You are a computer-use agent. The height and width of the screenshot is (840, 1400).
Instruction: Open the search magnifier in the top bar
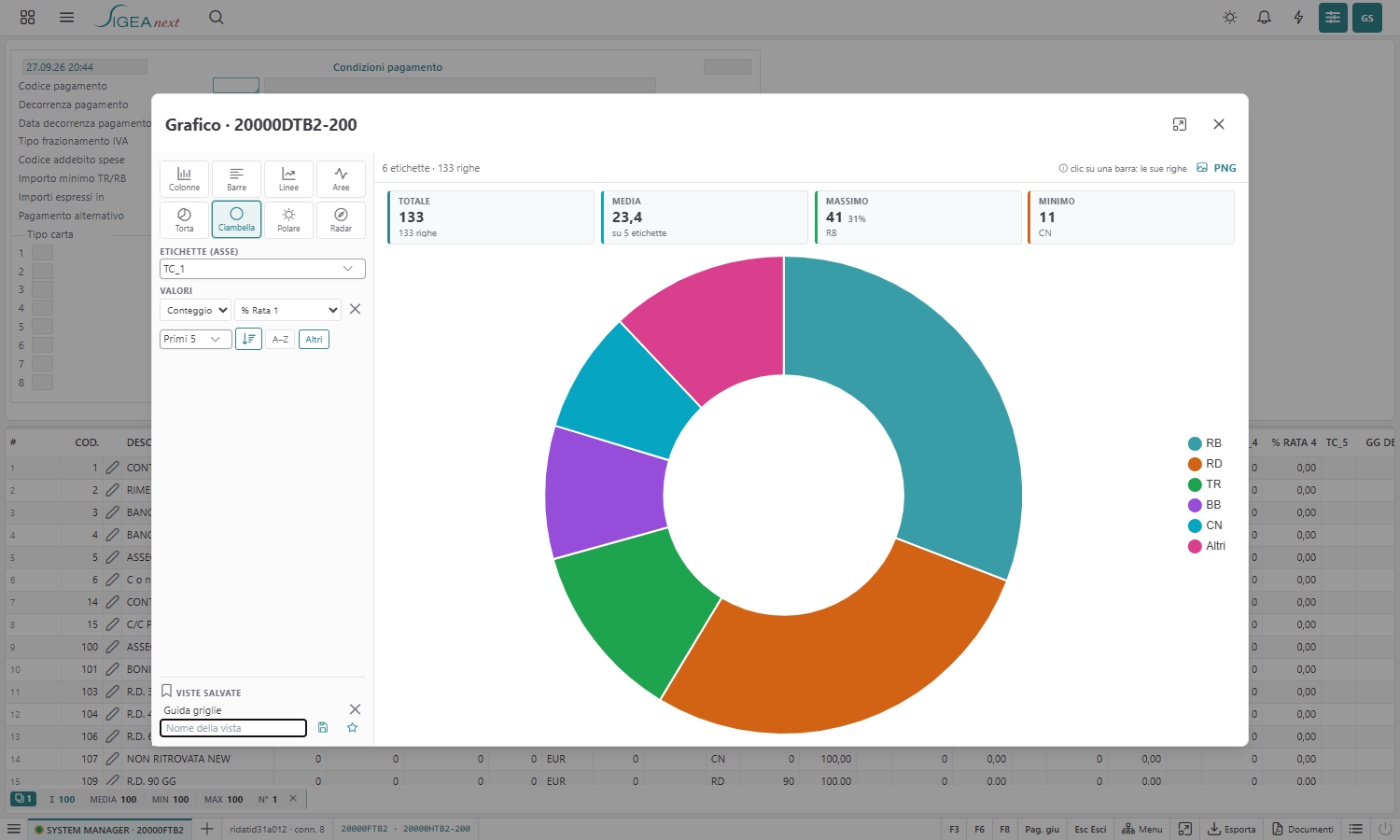[x=217, y=18]
